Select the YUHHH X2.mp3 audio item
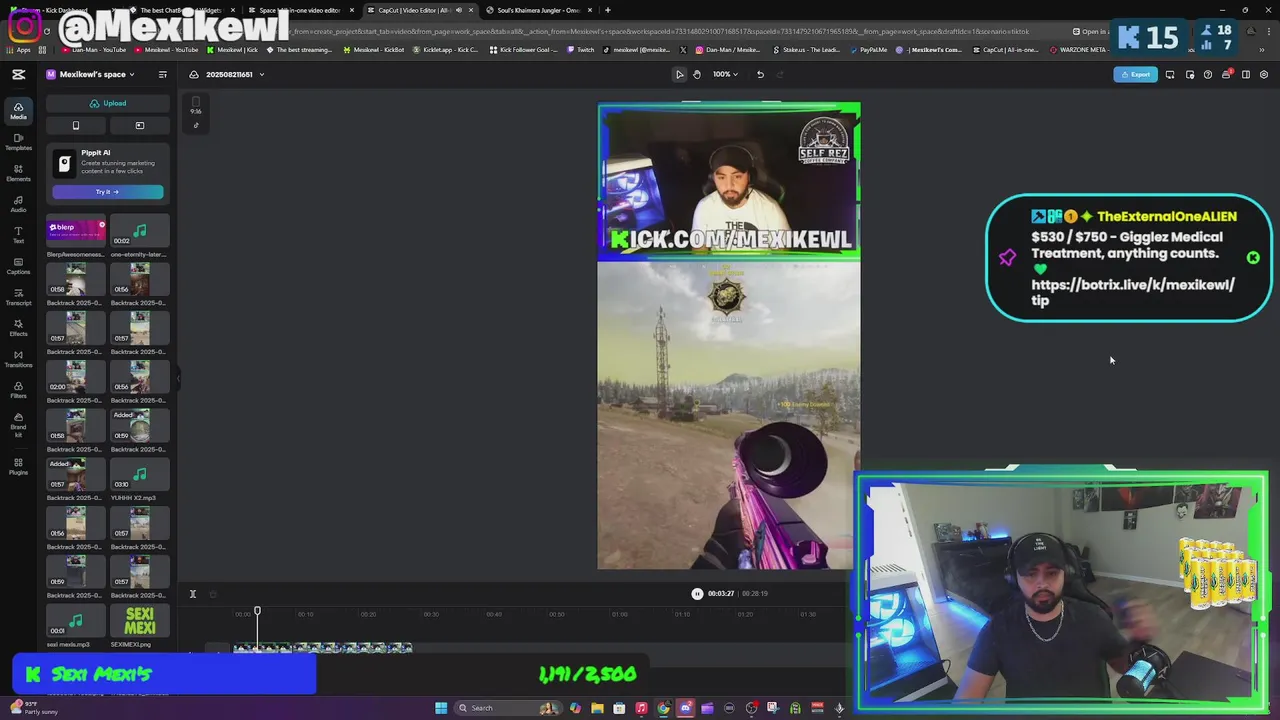Viewport: 1280px width, 720px height. click(x=139, y=476)
